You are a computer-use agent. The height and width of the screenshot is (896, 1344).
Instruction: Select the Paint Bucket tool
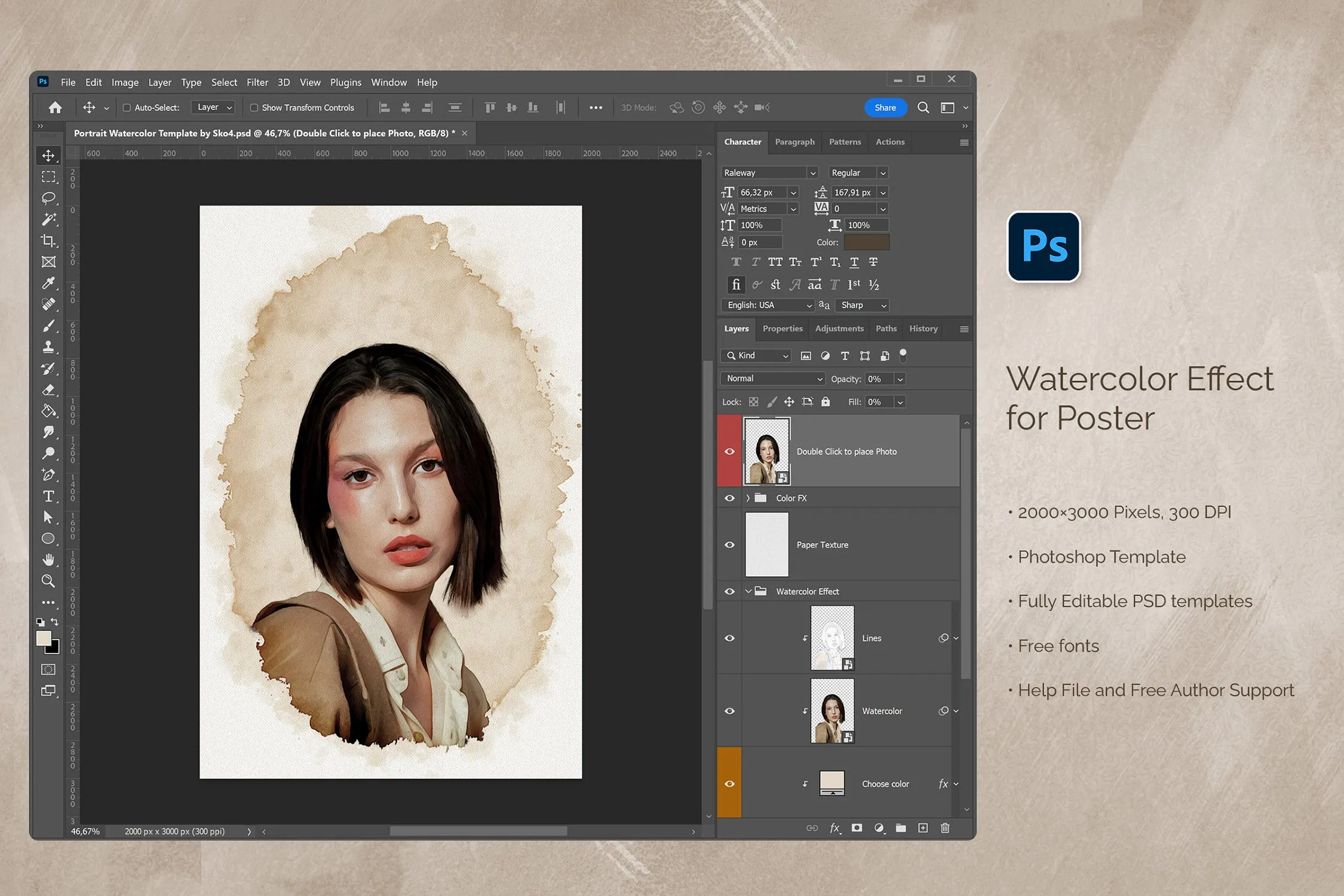pos(48,411)
